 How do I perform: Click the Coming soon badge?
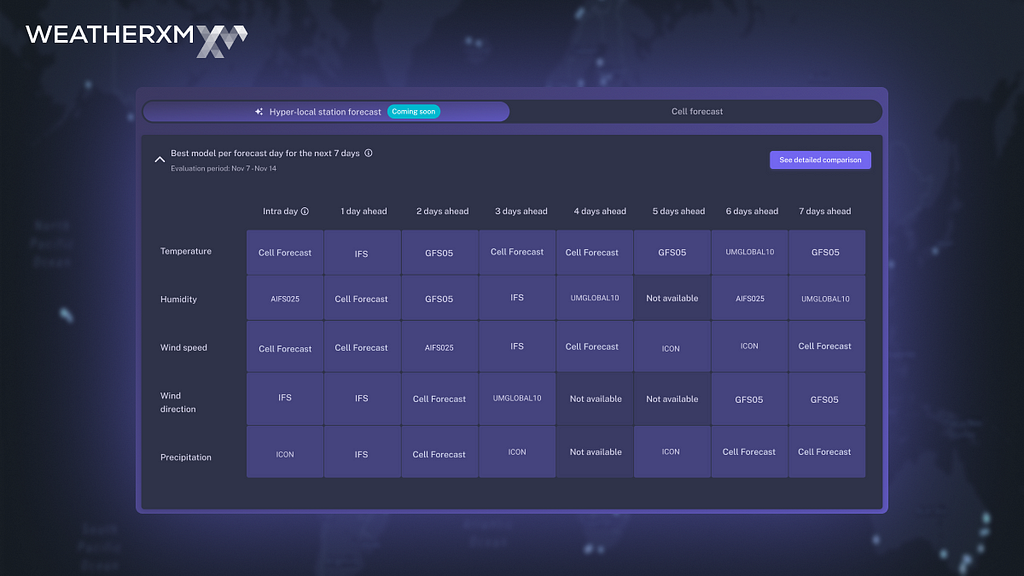413,111
